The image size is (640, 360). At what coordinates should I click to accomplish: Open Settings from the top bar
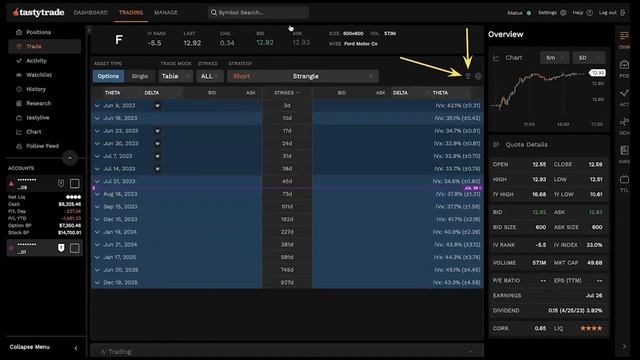(x=552, y=13)
